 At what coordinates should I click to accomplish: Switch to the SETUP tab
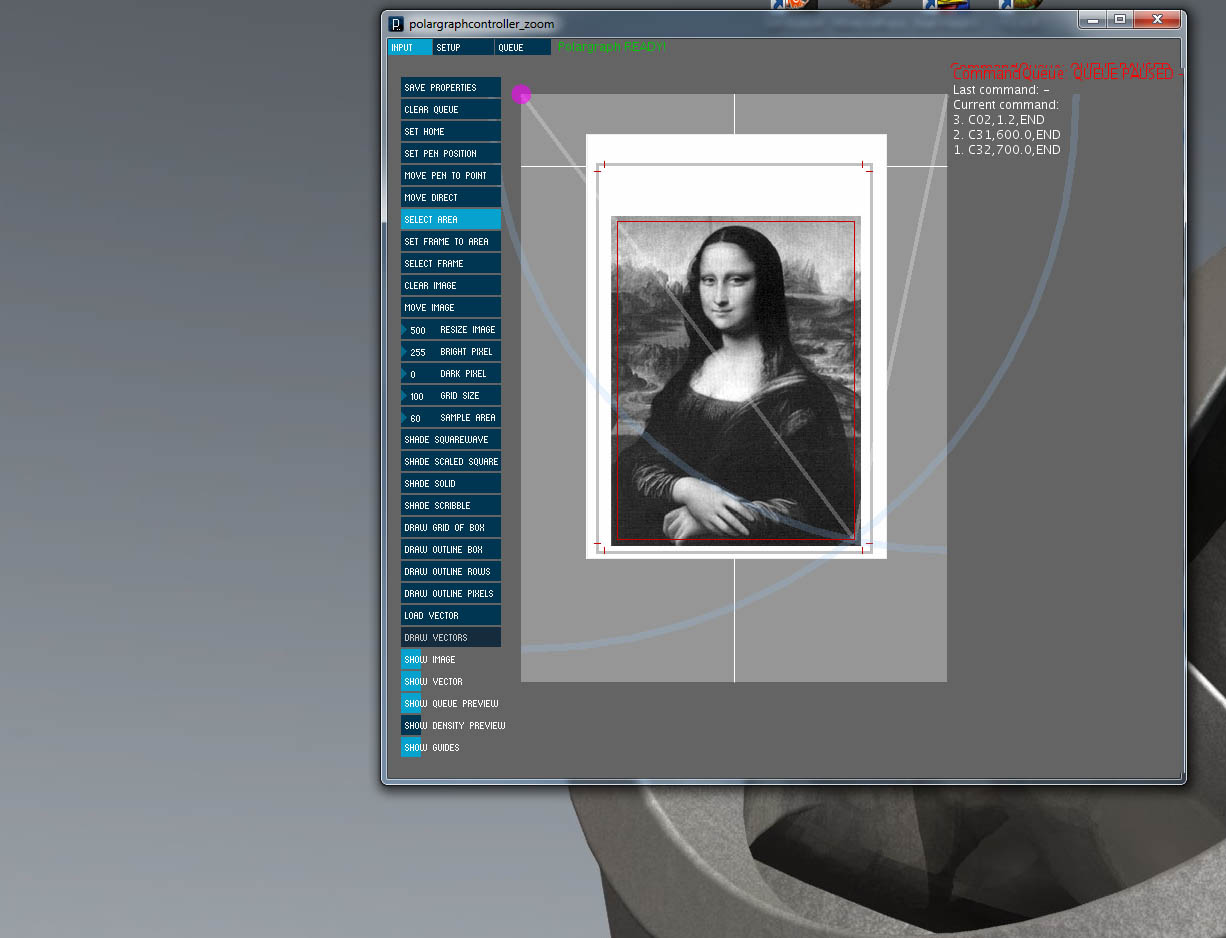tap(461, 46)
